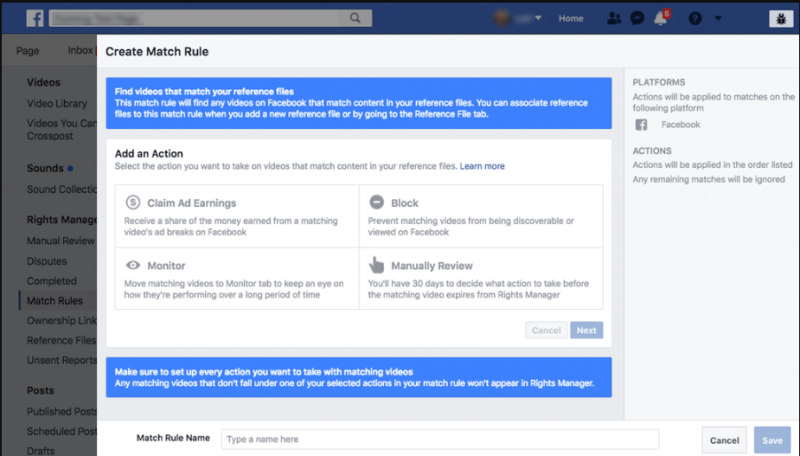Screen dimensions: 800x456
Task: Open Scheduled Posts in sidebar
Action: click(61, 432)
